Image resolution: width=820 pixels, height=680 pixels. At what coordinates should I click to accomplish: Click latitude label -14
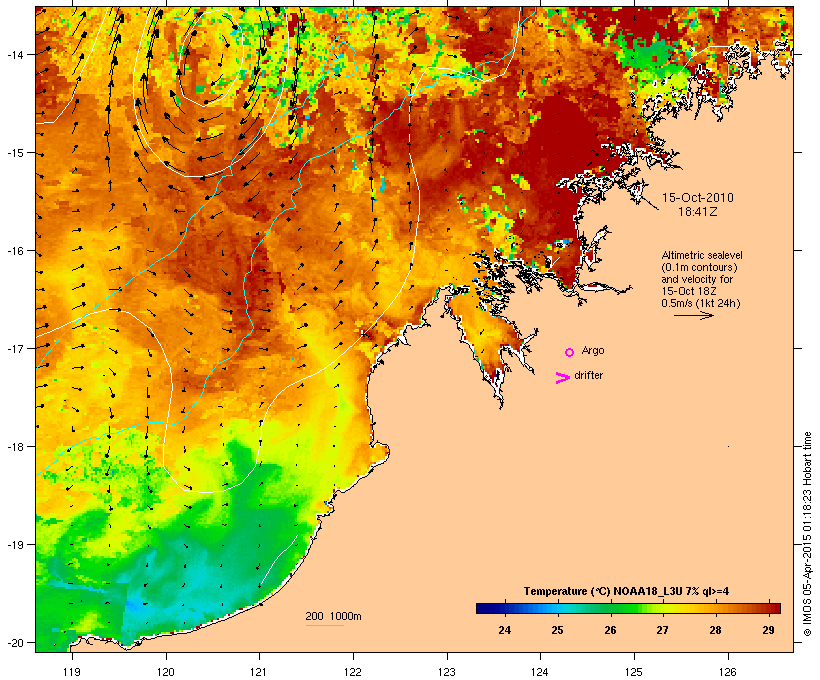[15, 54]
